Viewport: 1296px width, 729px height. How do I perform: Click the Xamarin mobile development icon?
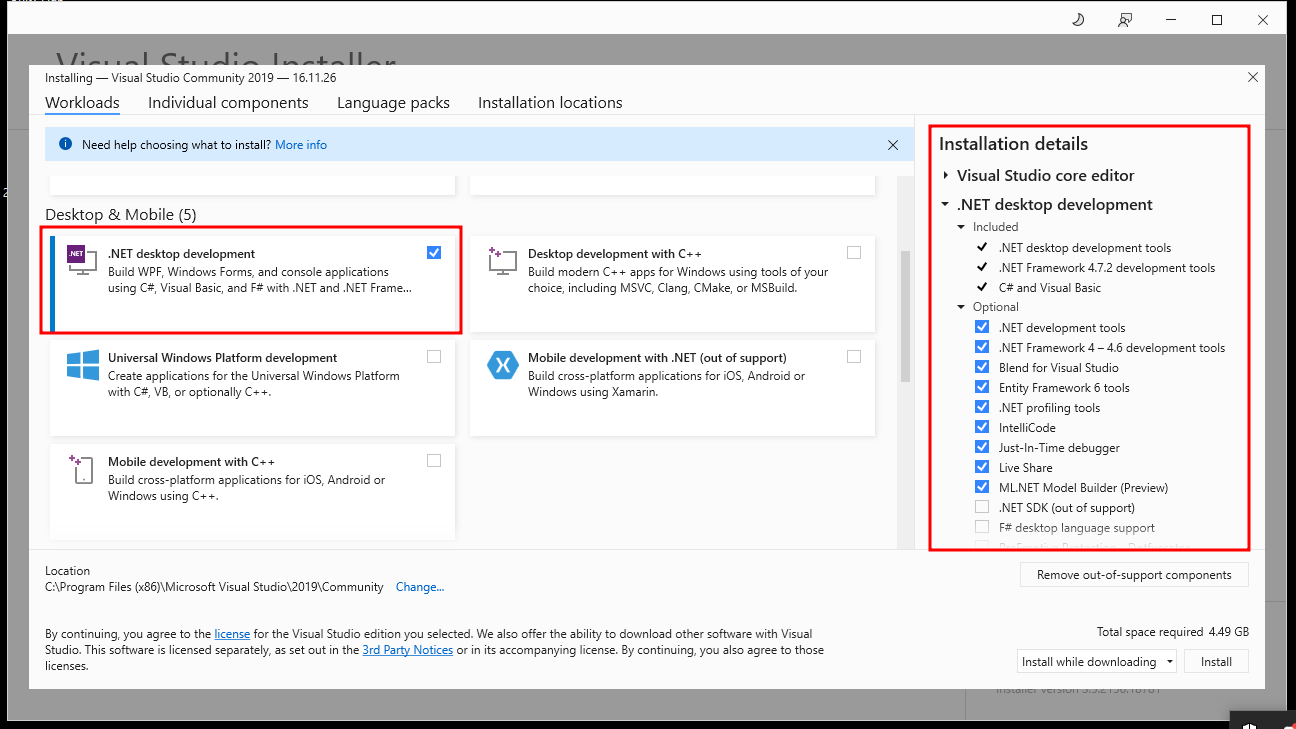pos(502,365)
